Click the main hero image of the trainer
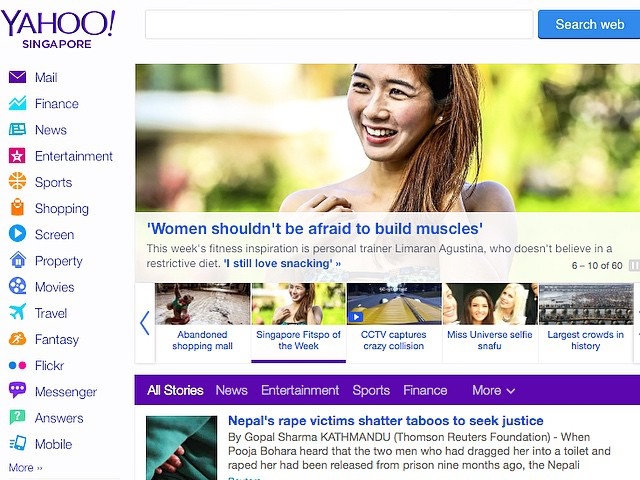The height and width of the screenshot is (480, 640). (x=387, y=138)
